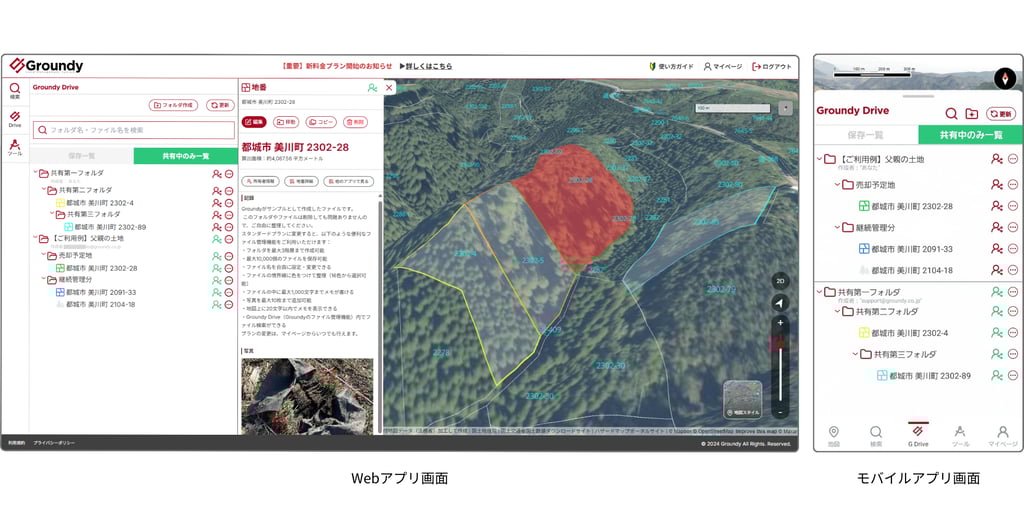
Task: Open G Drive in mobile bottom bar
Action: tap(918, 435)
